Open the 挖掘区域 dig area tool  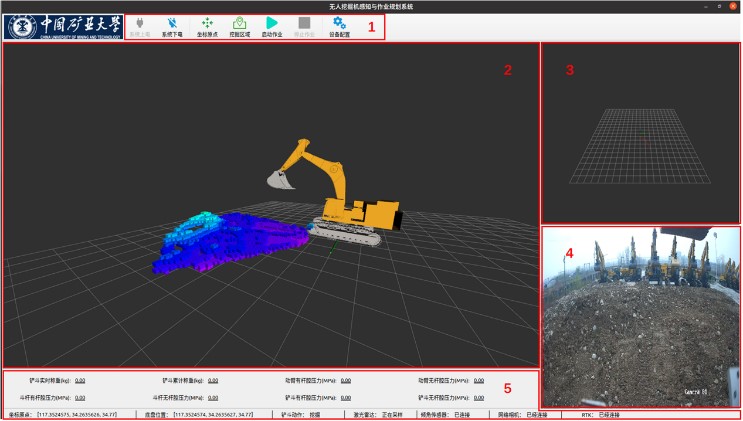(239, 22)
